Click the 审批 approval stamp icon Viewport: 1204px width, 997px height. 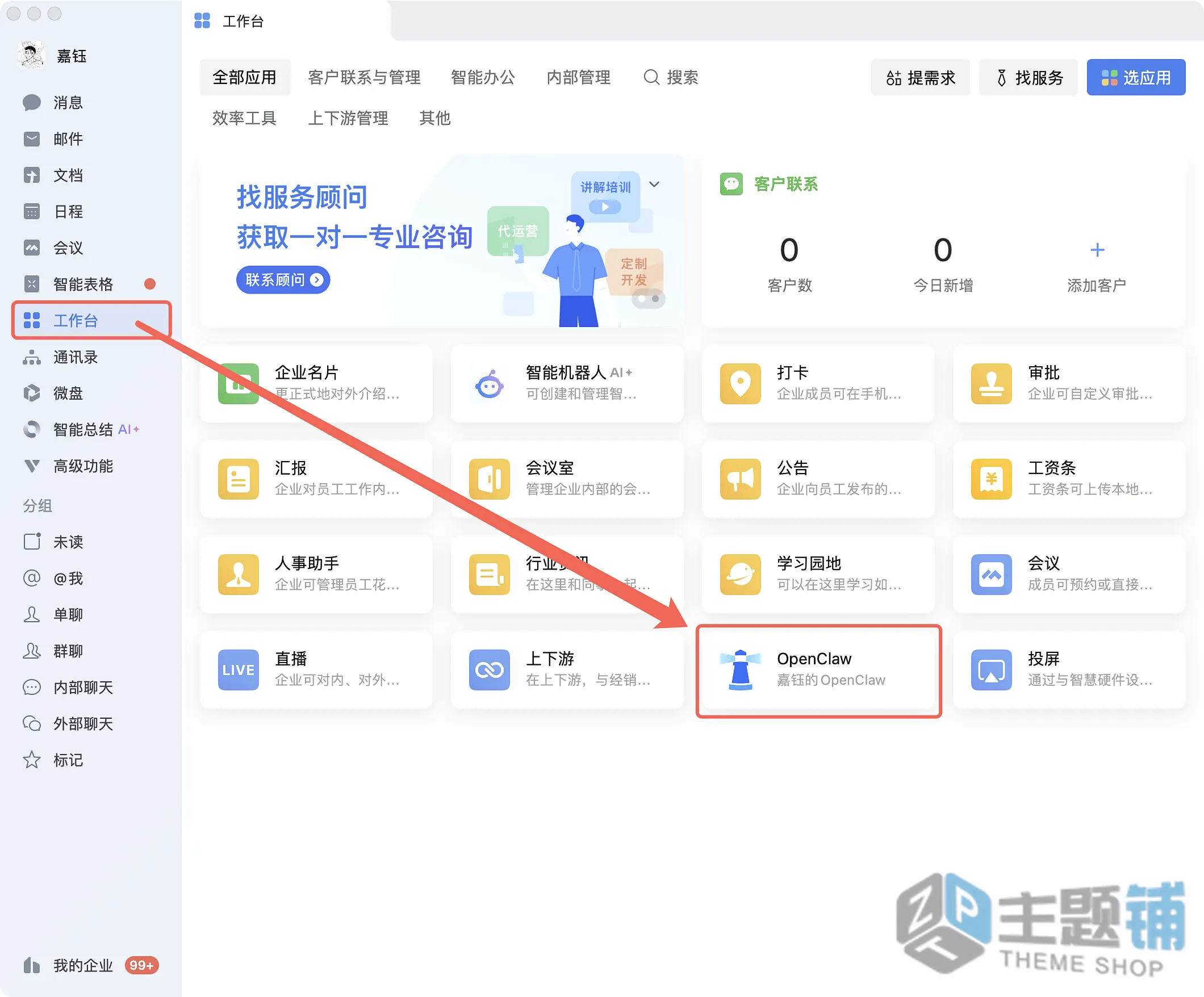coord(991,383)
